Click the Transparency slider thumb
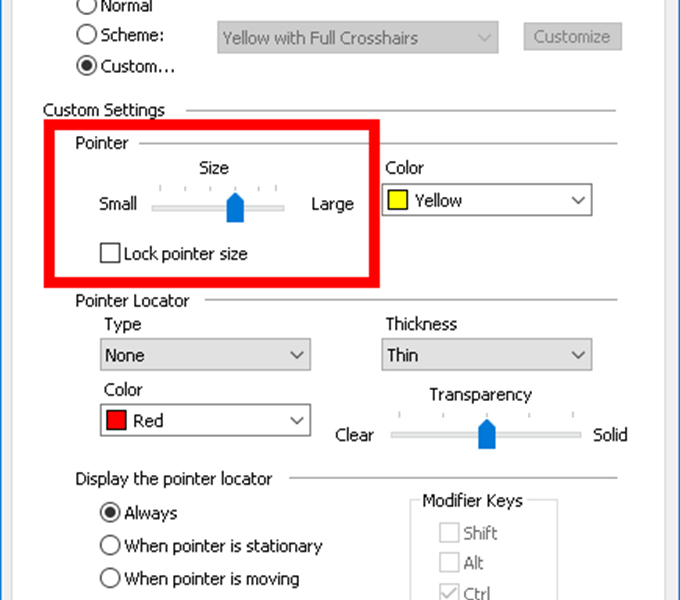Screen dimensions: 680x600 (x=487, y=434)
